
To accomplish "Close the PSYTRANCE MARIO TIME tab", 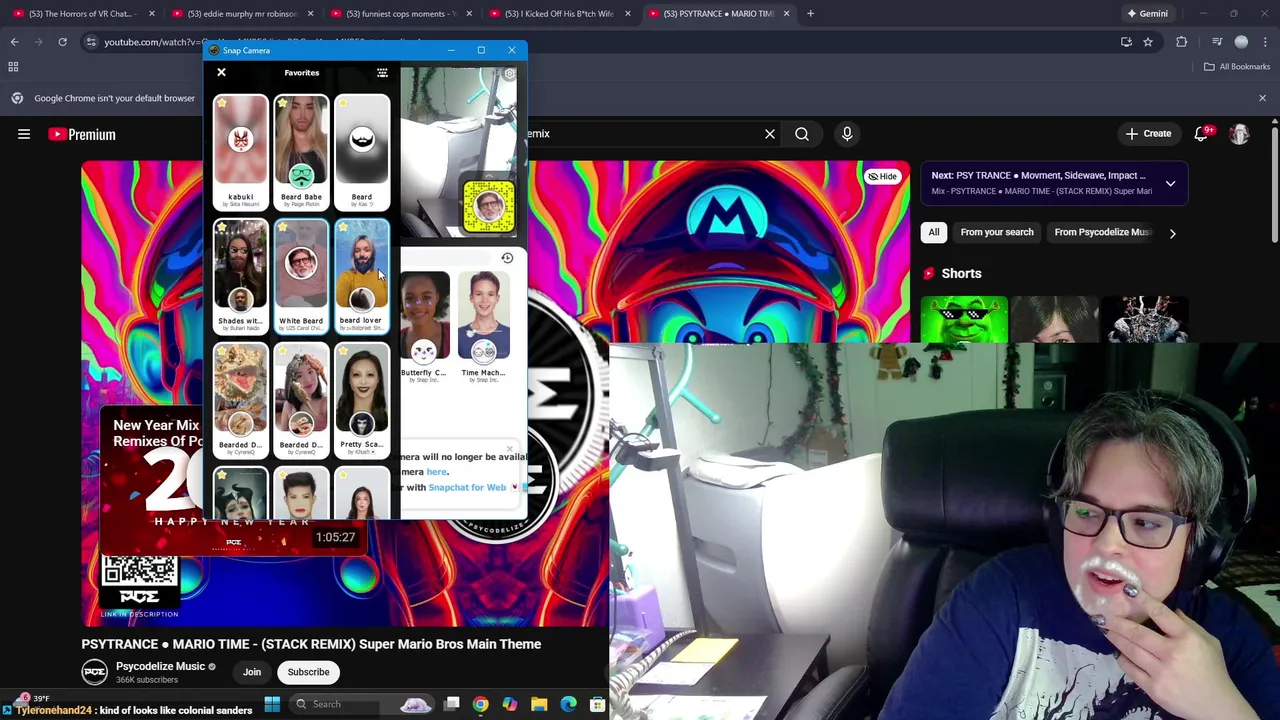I will coord(786,14).
